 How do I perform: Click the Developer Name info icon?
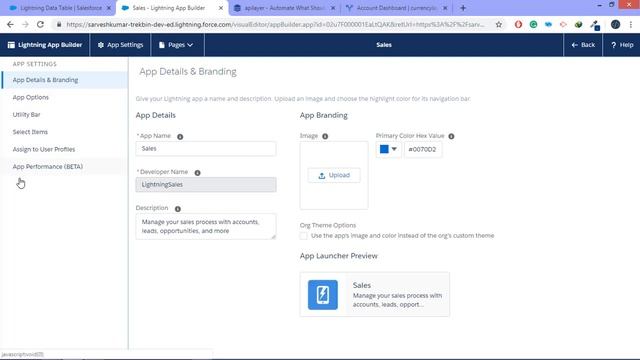tap(198, 173)
